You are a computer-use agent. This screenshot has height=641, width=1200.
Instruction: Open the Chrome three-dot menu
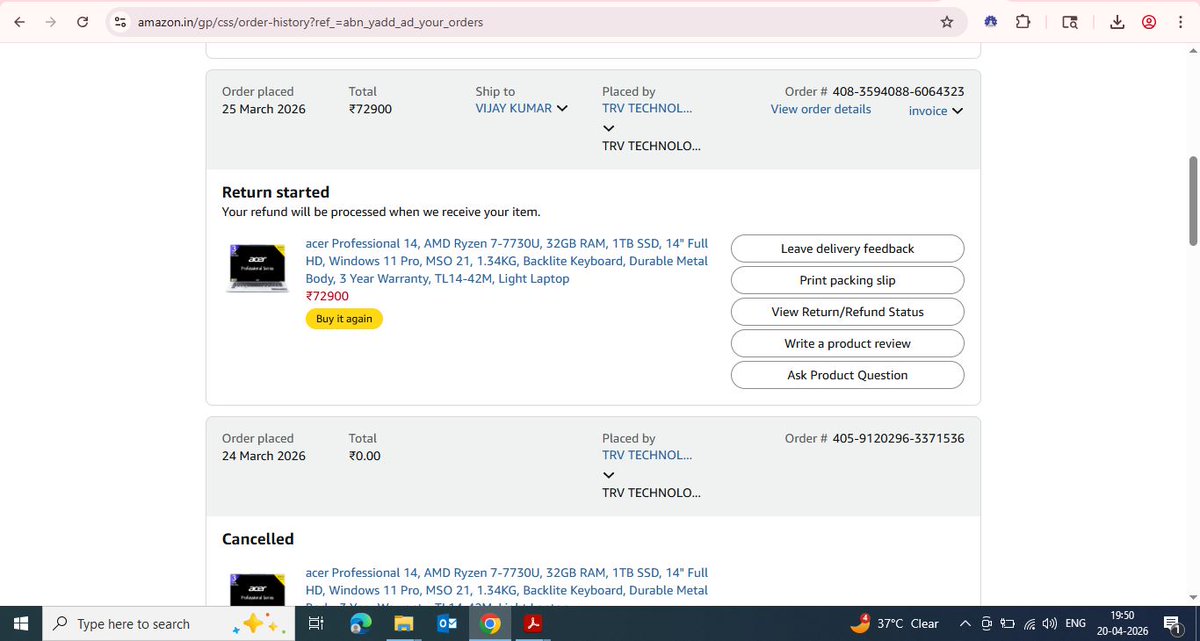(1181, 21)
